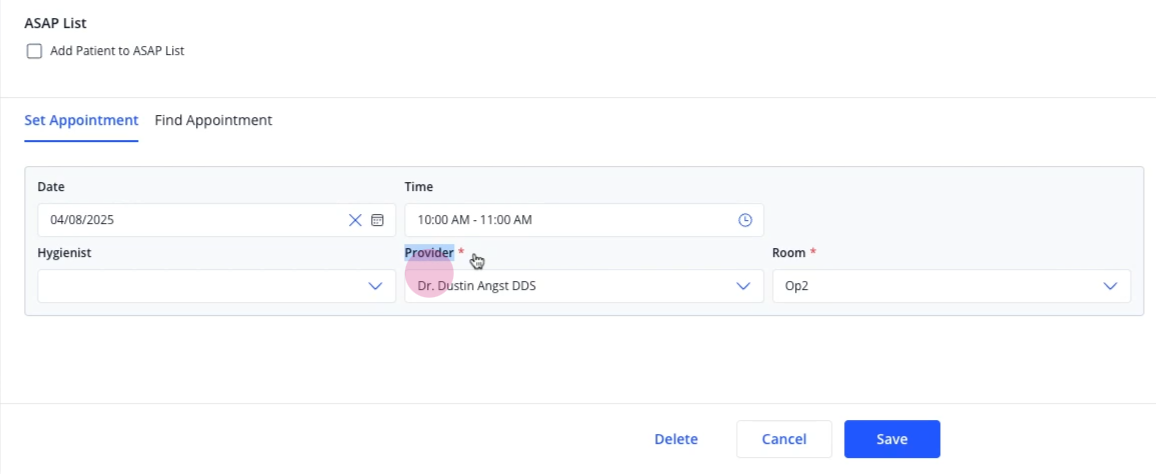This screenshot has height=474, width=1156.
Task: Click the Provider label text
Action: click(x=429, y=253)
